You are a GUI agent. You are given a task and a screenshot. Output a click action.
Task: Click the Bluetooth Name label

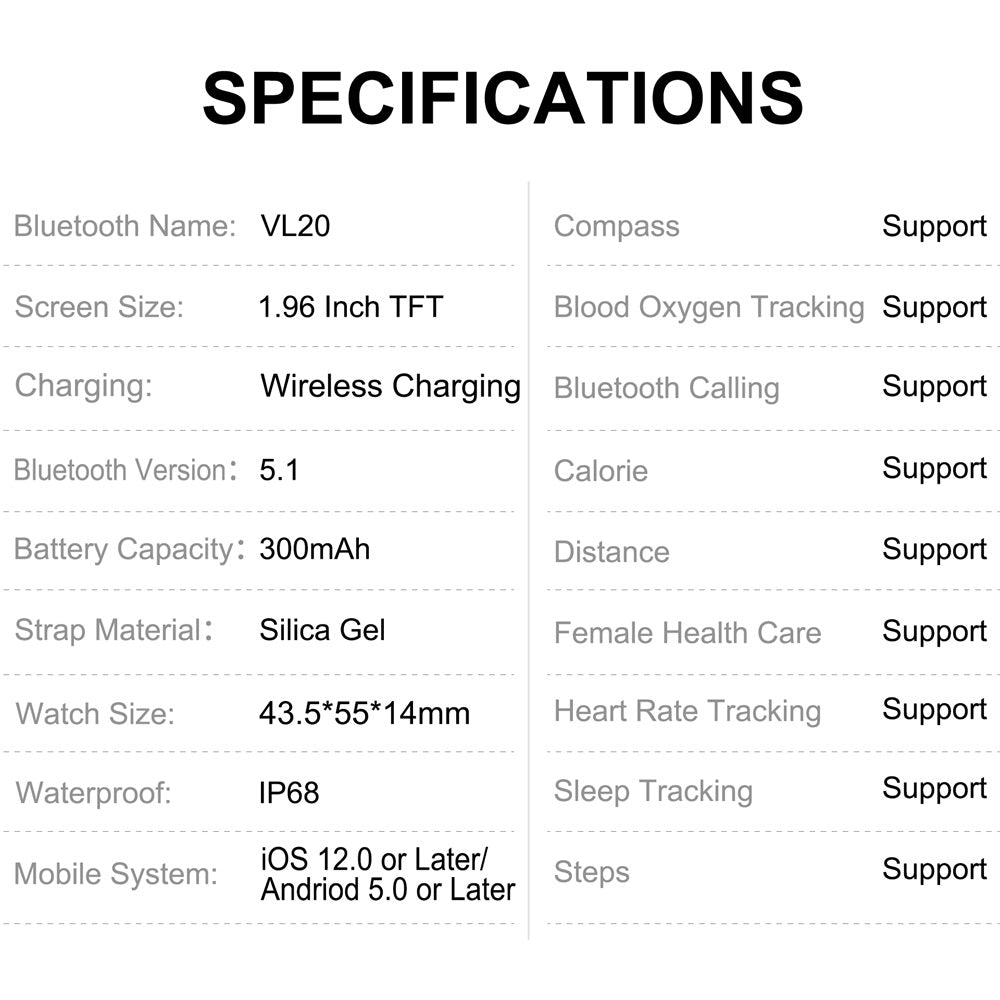125,226
